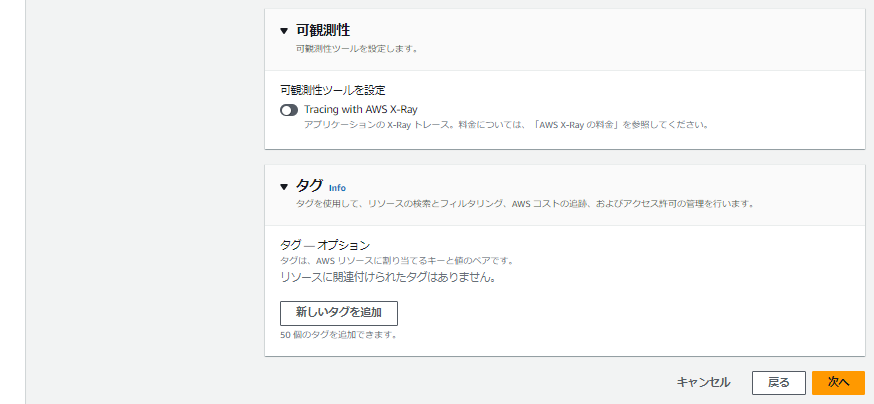Proceed with the 次へ button
This screenshot has height=404, width=874.
[838, 383]
